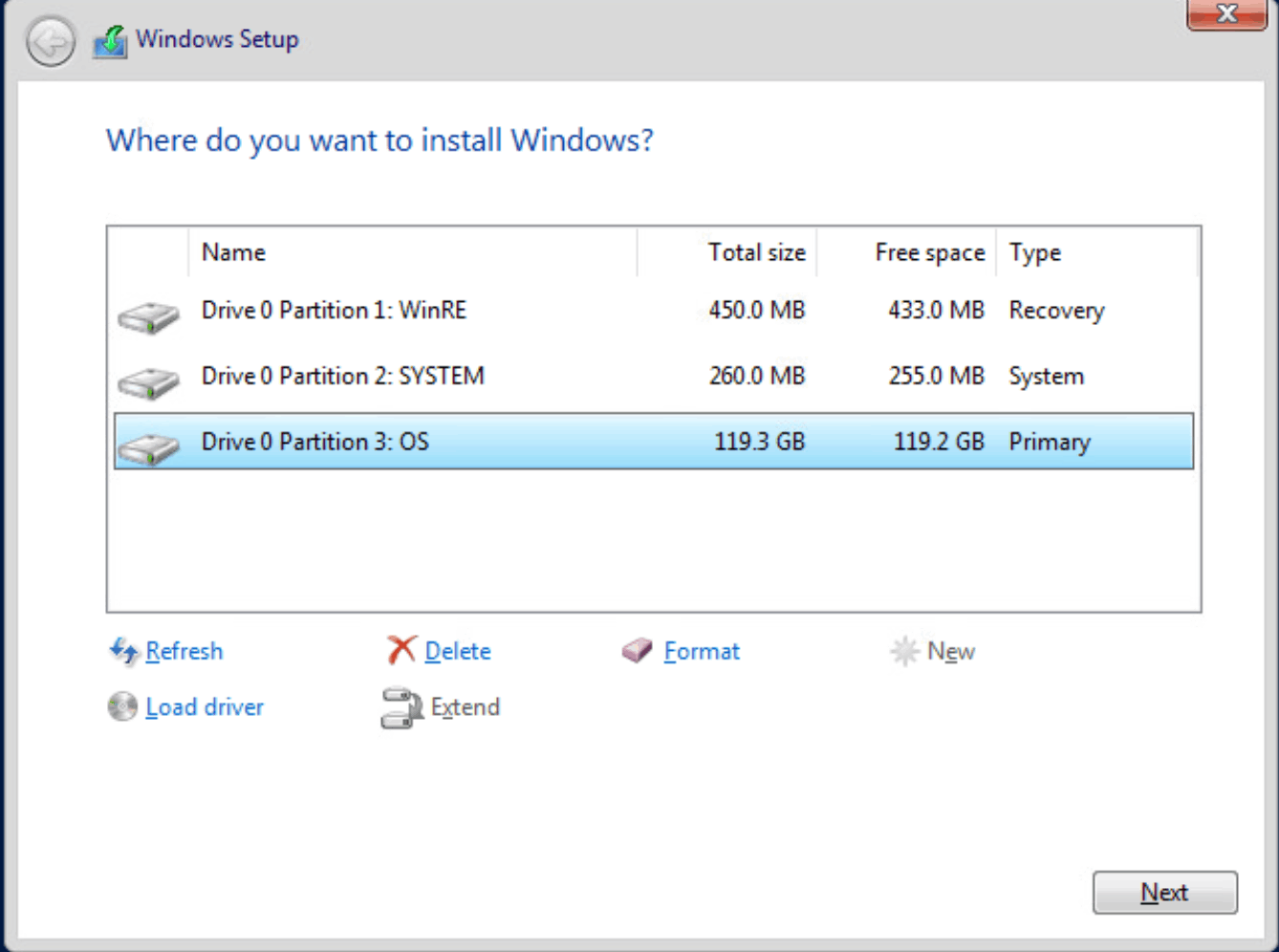This screenshot has height=952, width=1279.
Task: Click the SYSTEM partition drive icon
Action: coord(148,382)
